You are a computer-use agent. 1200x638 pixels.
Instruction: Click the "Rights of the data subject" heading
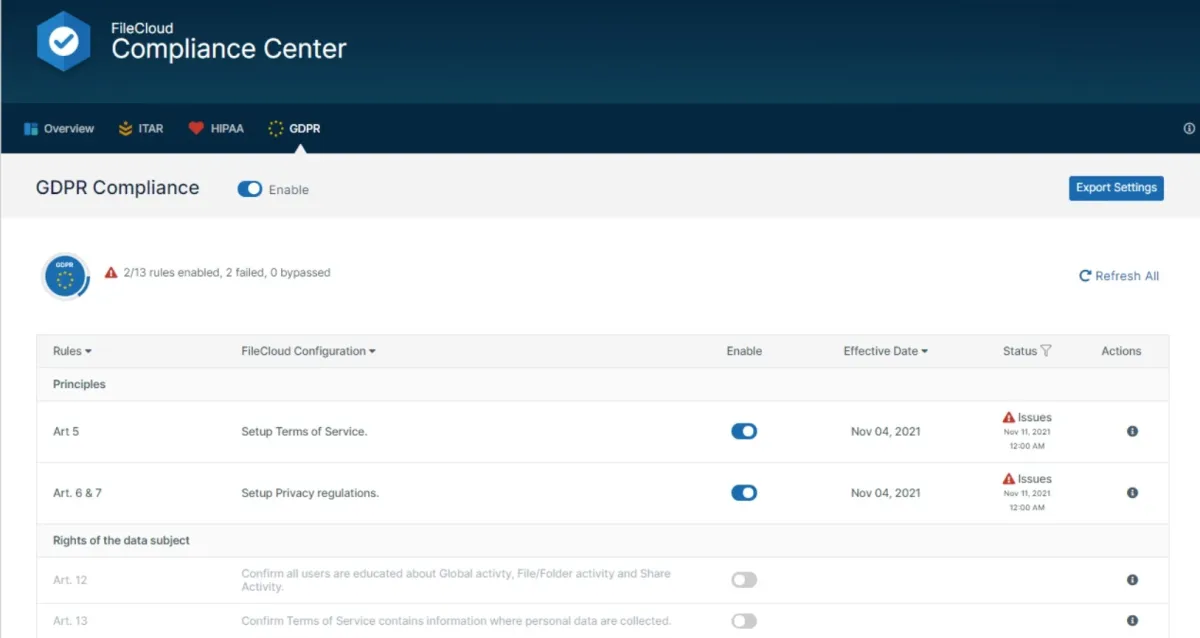121,540
